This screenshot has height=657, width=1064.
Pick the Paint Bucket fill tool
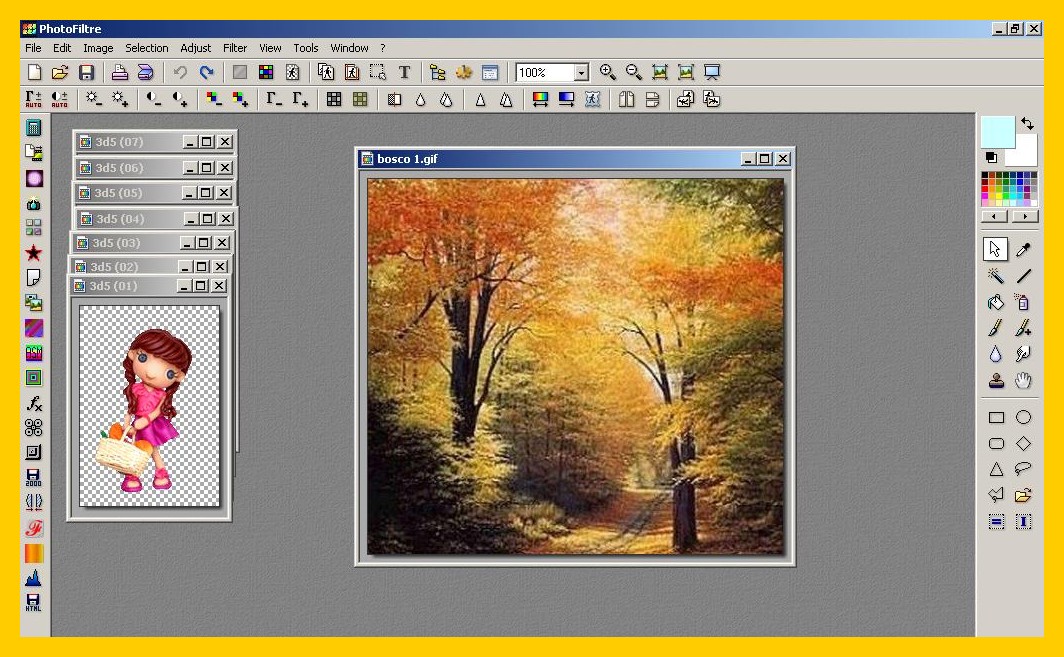996,302
